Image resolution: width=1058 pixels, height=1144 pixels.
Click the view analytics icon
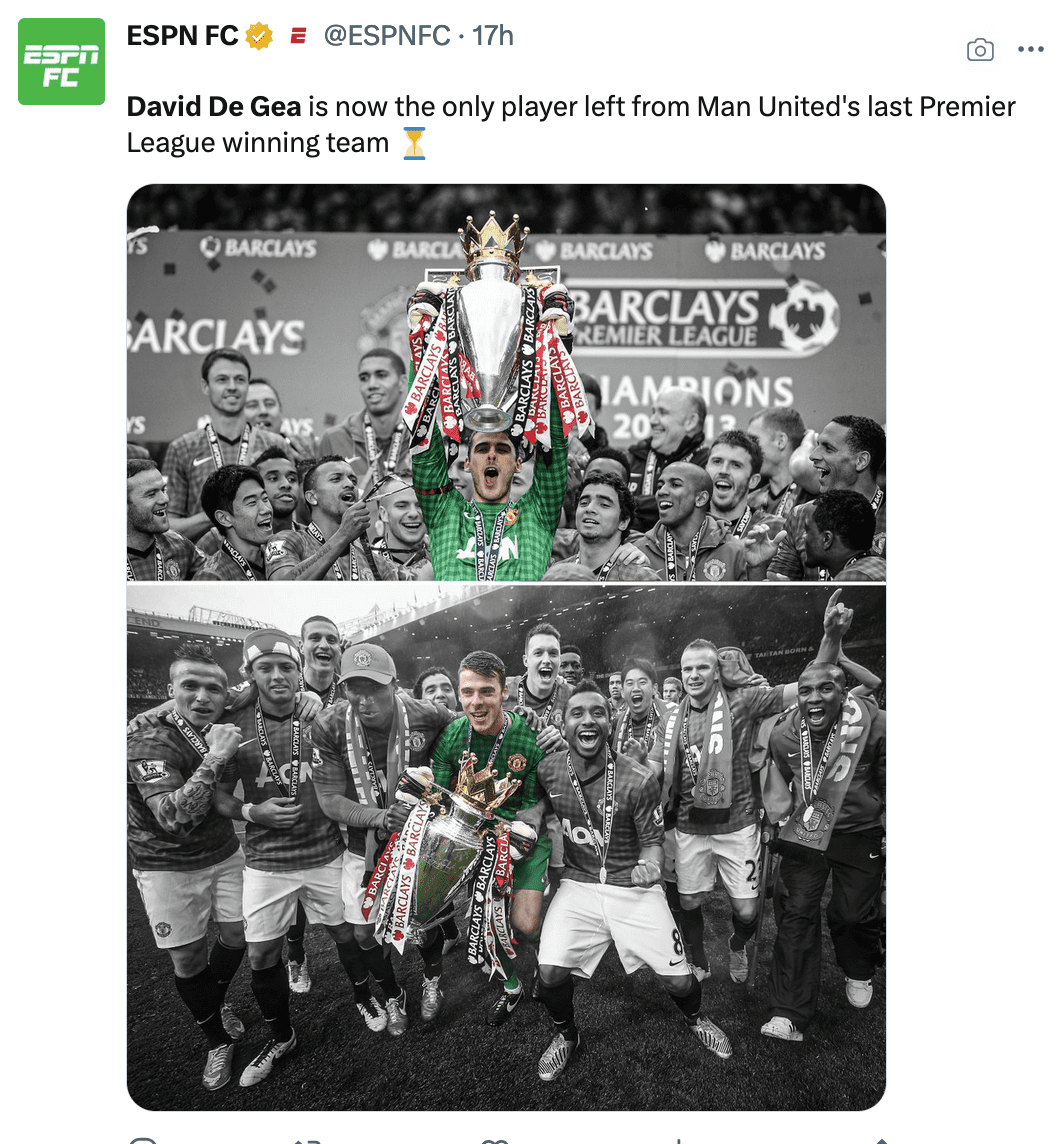tap(679, 1140)
